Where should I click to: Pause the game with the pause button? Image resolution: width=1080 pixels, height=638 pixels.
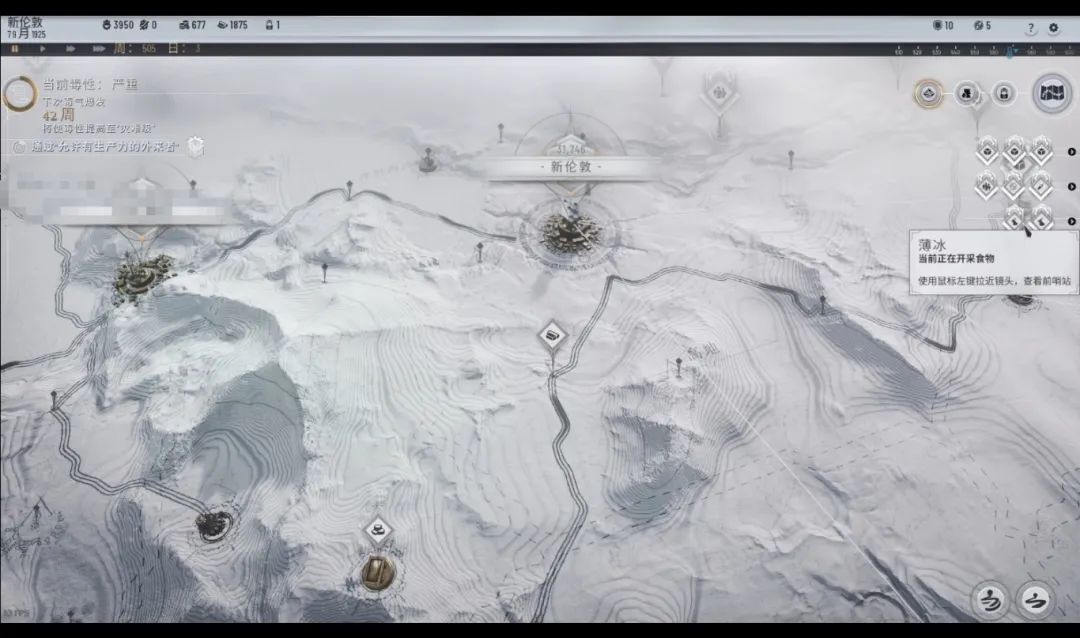click(14, 49)
